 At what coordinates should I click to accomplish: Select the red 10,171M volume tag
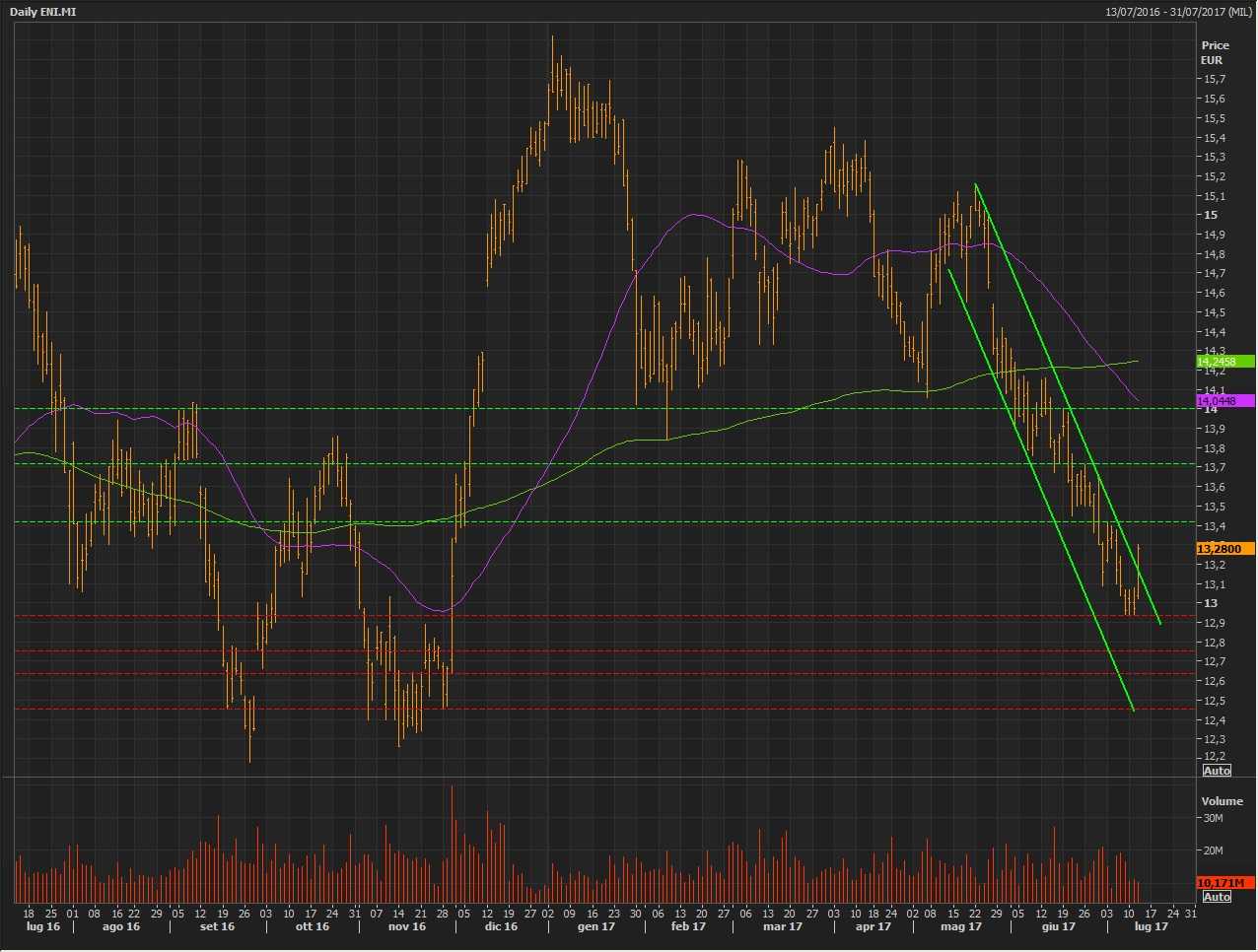(1224, 883)
